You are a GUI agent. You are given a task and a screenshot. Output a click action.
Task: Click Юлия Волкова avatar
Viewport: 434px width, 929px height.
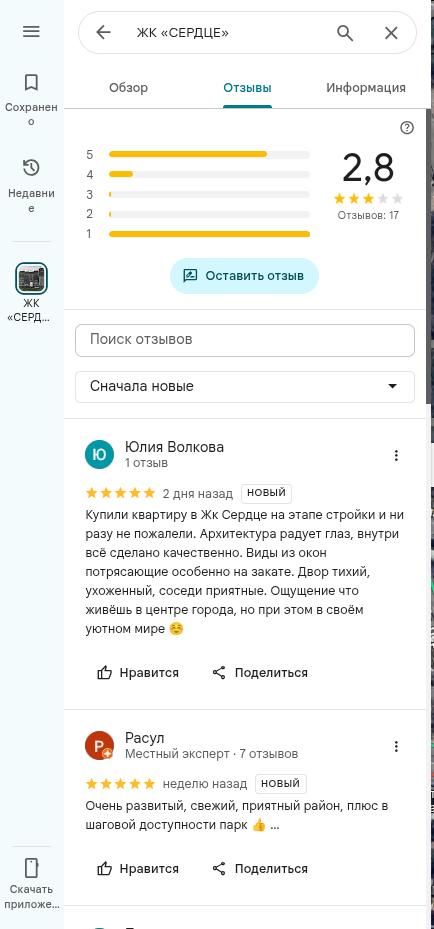pyautogui.click(x=99, y=454)
